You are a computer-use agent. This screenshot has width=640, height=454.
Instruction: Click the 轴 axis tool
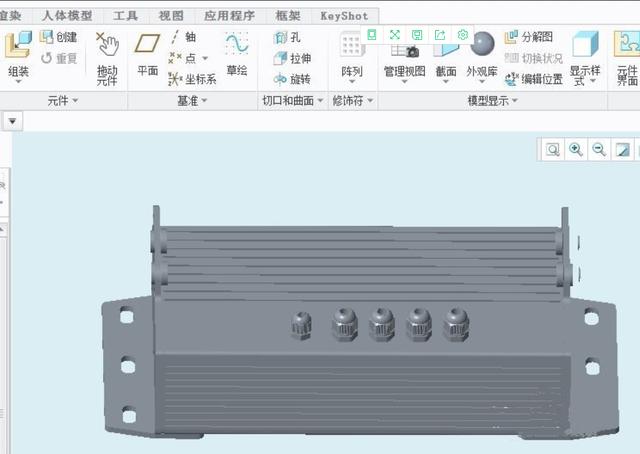pyautogui.click(x=182, y=37)
